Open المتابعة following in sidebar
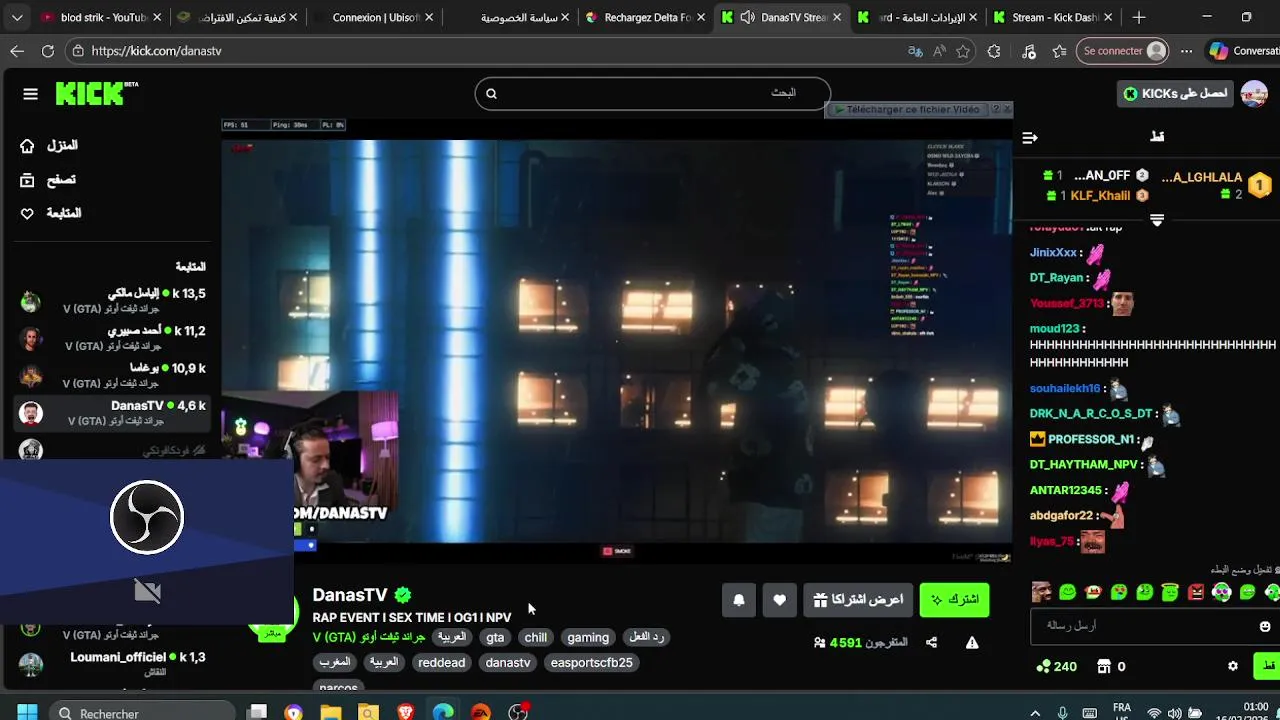 pyautogui.click(x=51, y=214)
